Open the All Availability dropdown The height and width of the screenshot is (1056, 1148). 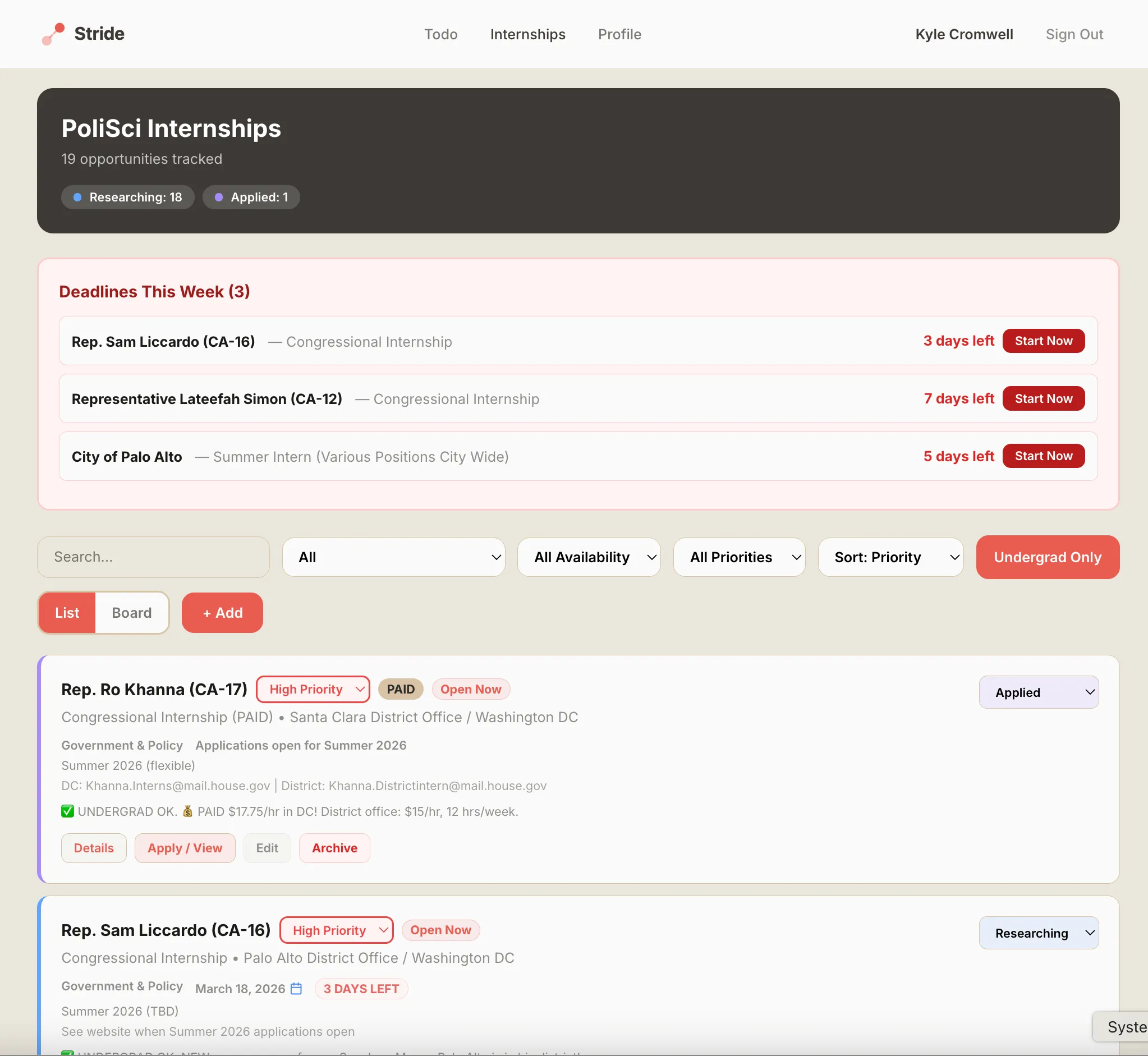[x=589, y=557]
